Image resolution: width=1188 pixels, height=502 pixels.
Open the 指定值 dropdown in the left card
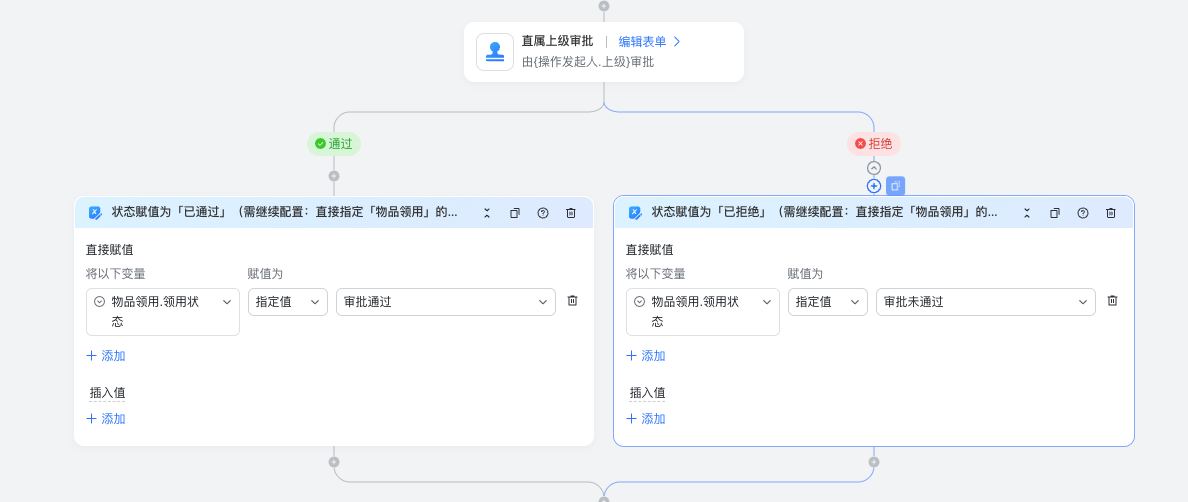pyautogui.click(x=288, y=302)
